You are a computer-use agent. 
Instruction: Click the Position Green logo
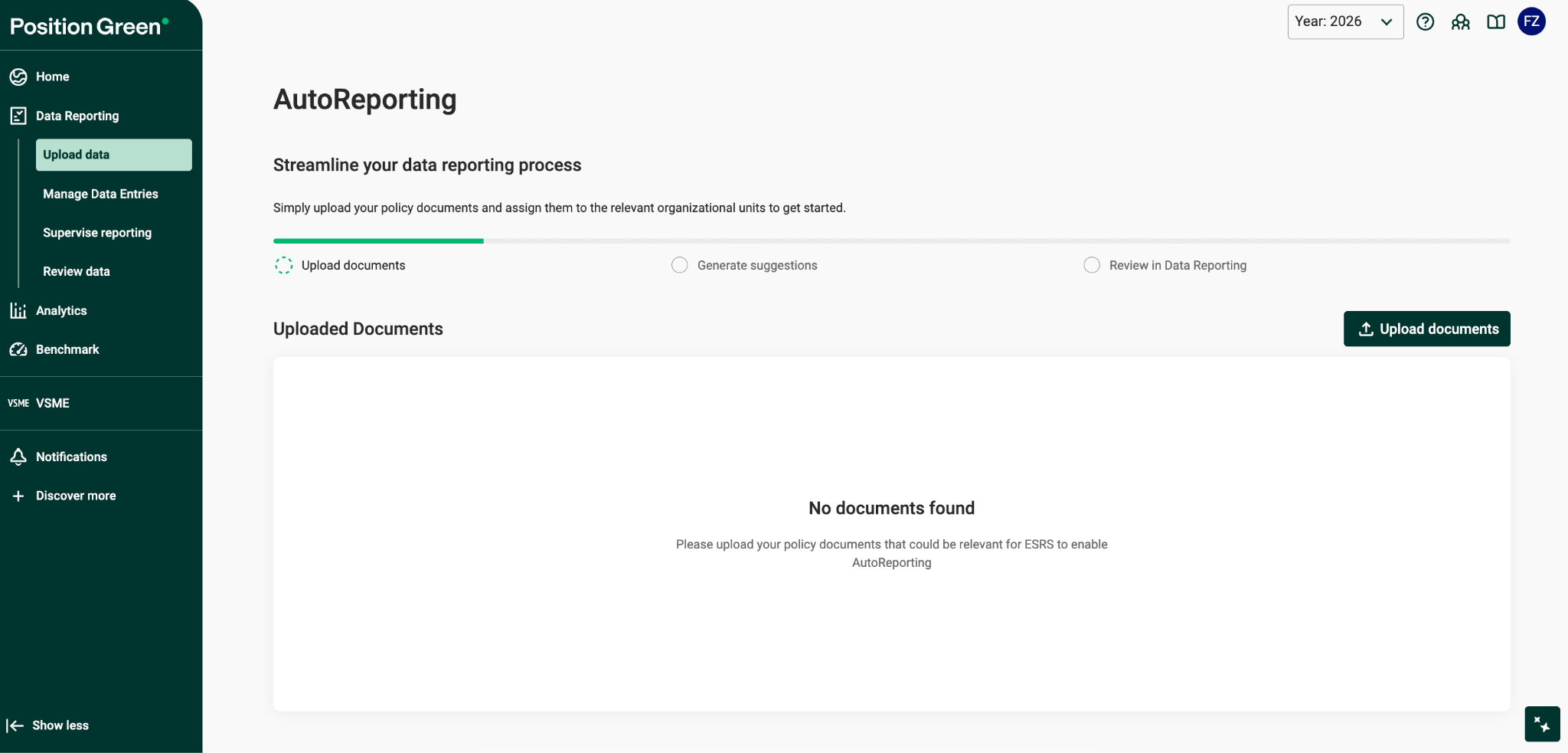point(89,26)
